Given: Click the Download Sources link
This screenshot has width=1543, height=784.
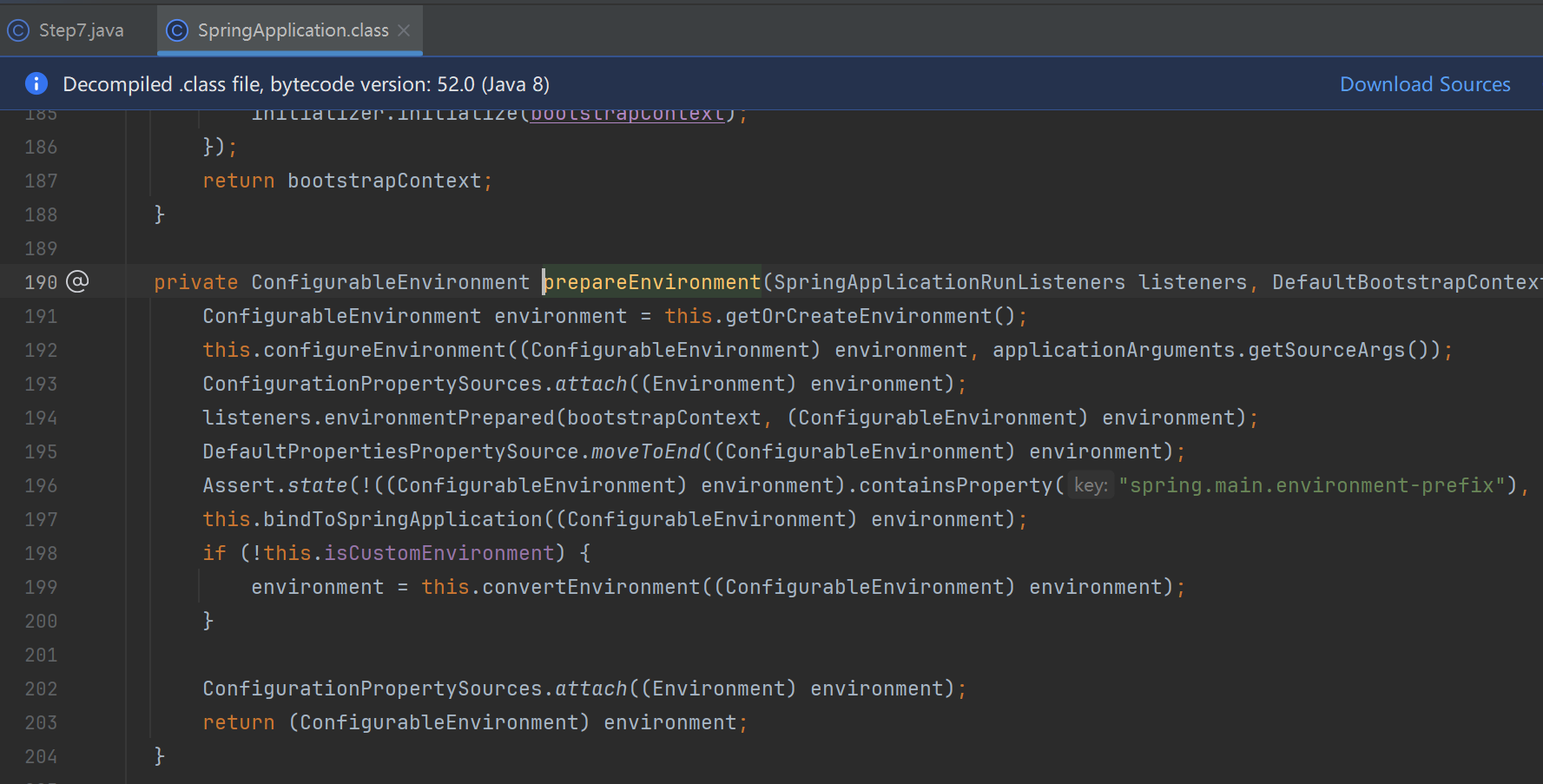Looking at the screenshot, I should (x=1425, y=84).
